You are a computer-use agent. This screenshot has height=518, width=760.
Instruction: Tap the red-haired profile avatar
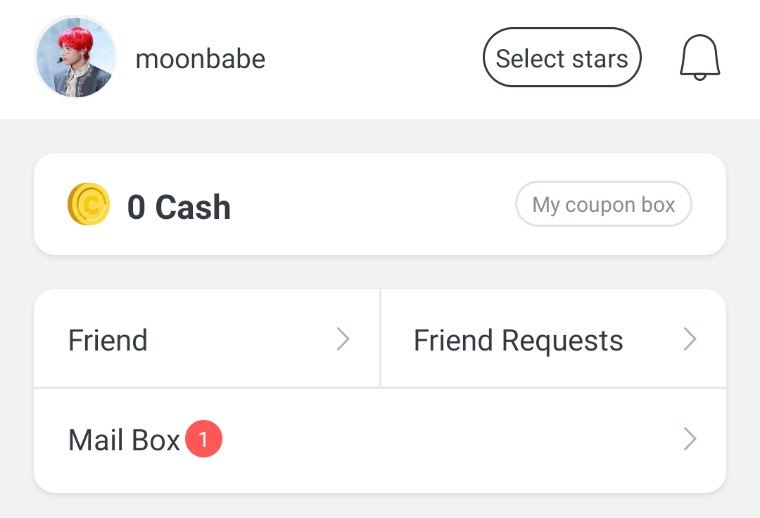pos(76,58)
